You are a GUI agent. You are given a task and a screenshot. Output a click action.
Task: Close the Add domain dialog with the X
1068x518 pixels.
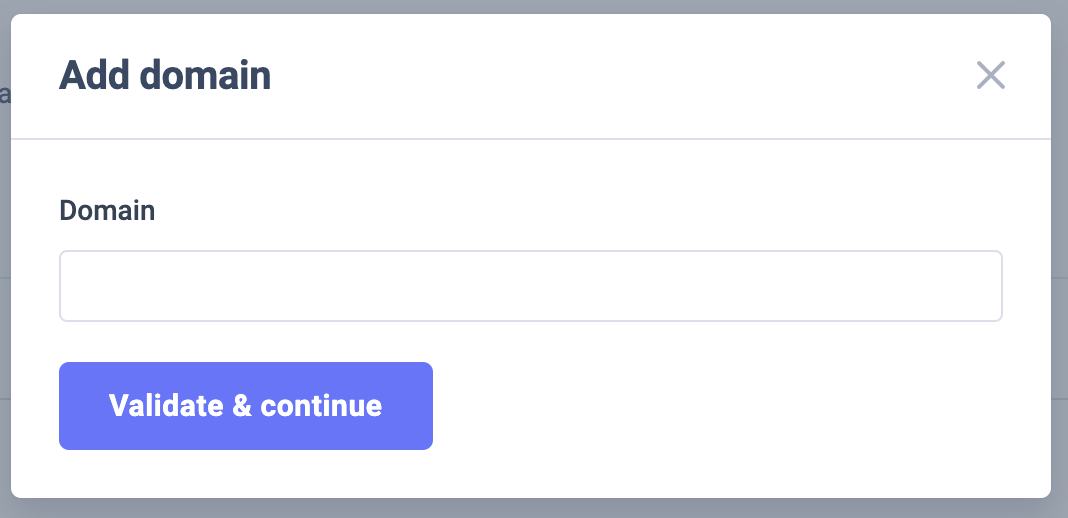990,75
